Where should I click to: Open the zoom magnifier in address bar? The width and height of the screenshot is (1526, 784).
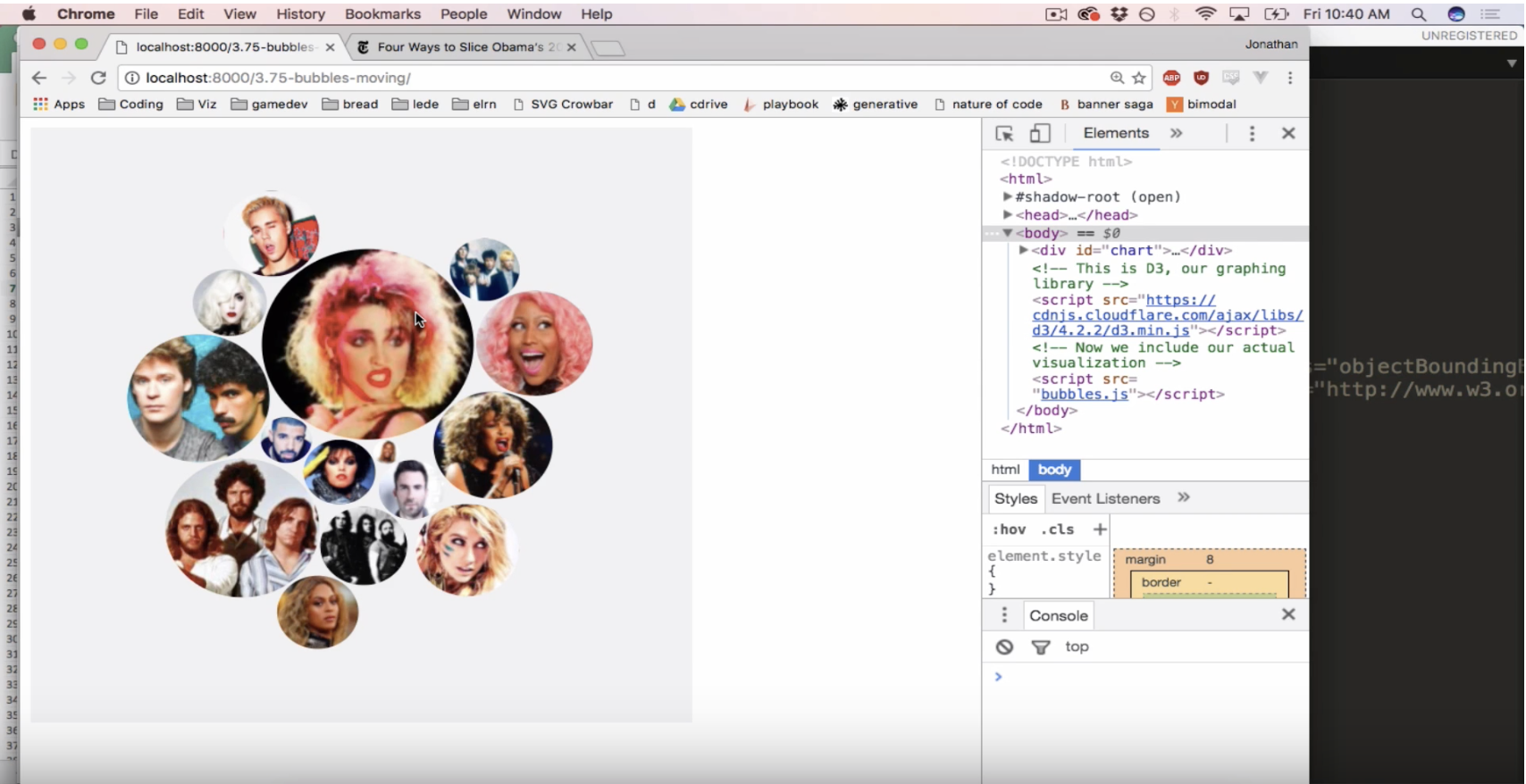(1117, 78)
